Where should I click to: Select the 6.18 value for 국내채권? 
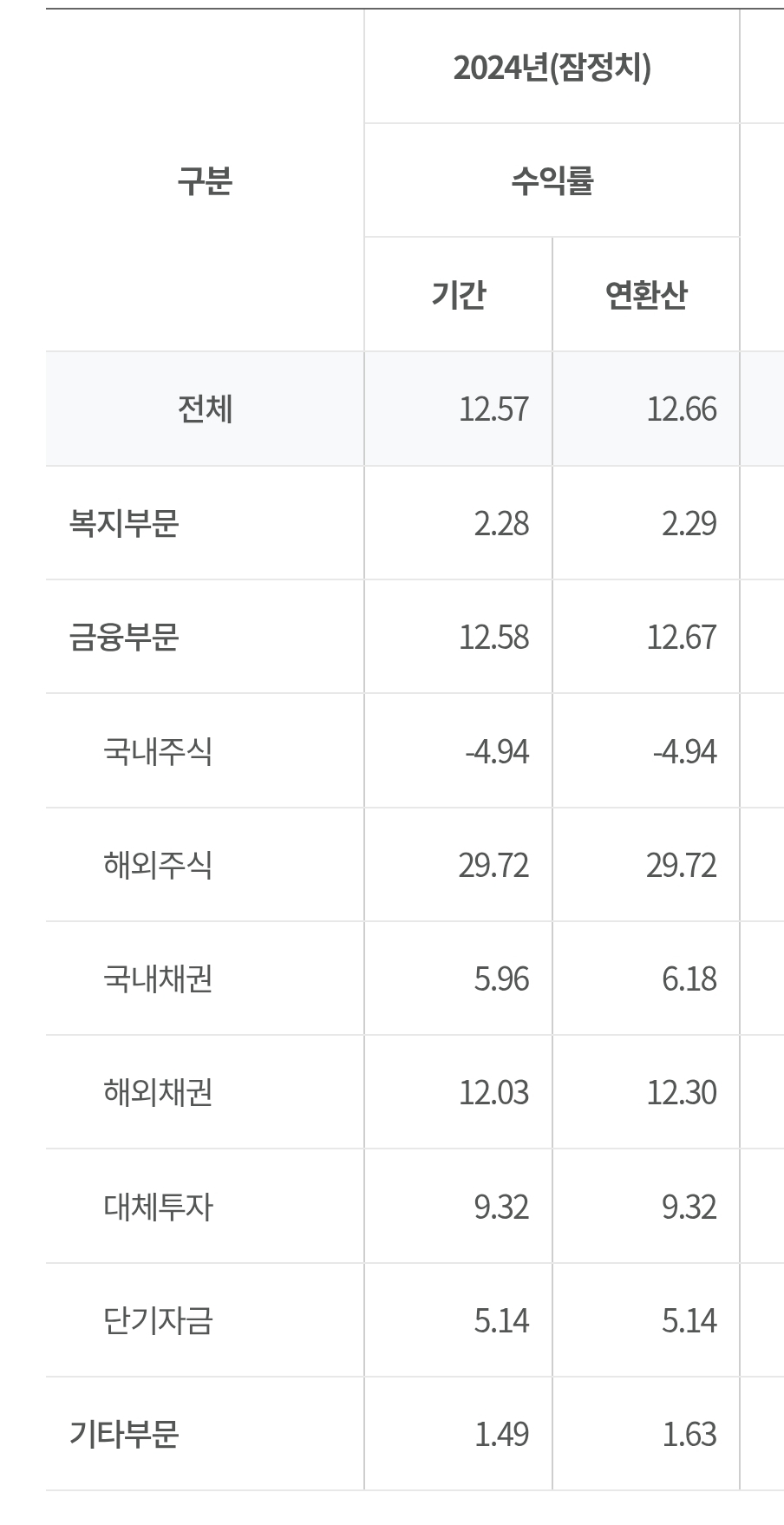pyautogui.click(x=689, y=978)
